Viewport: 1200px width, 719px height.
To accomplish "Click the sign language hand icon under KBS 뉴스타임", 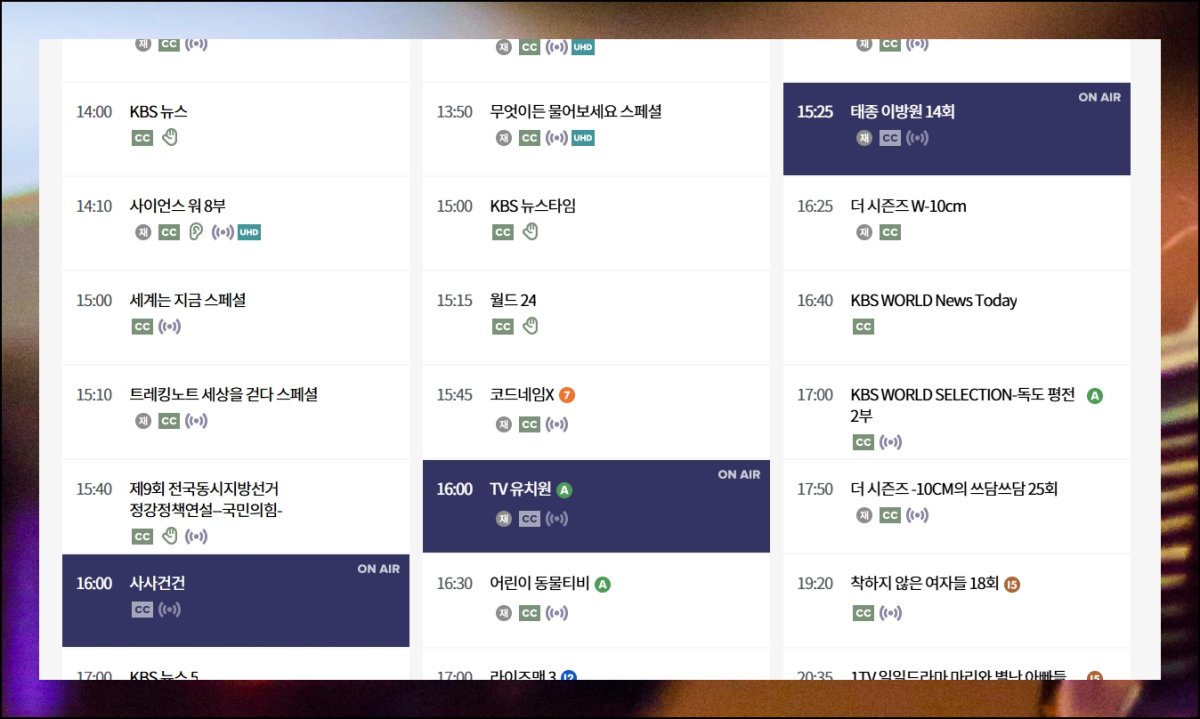I will click(530, 232).
